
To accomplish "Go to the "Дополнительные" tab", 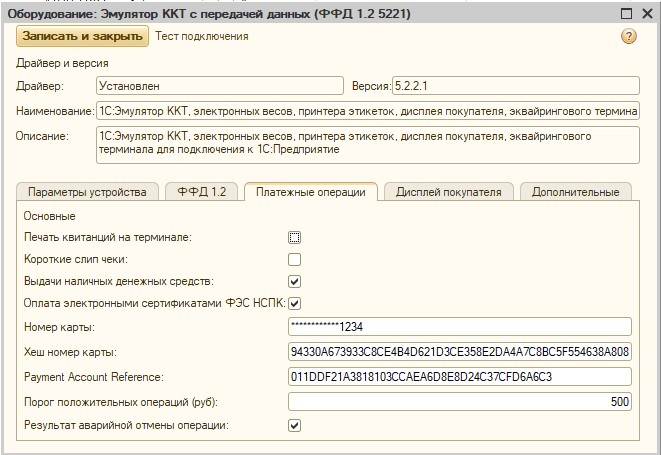I will tap(575, 192).
